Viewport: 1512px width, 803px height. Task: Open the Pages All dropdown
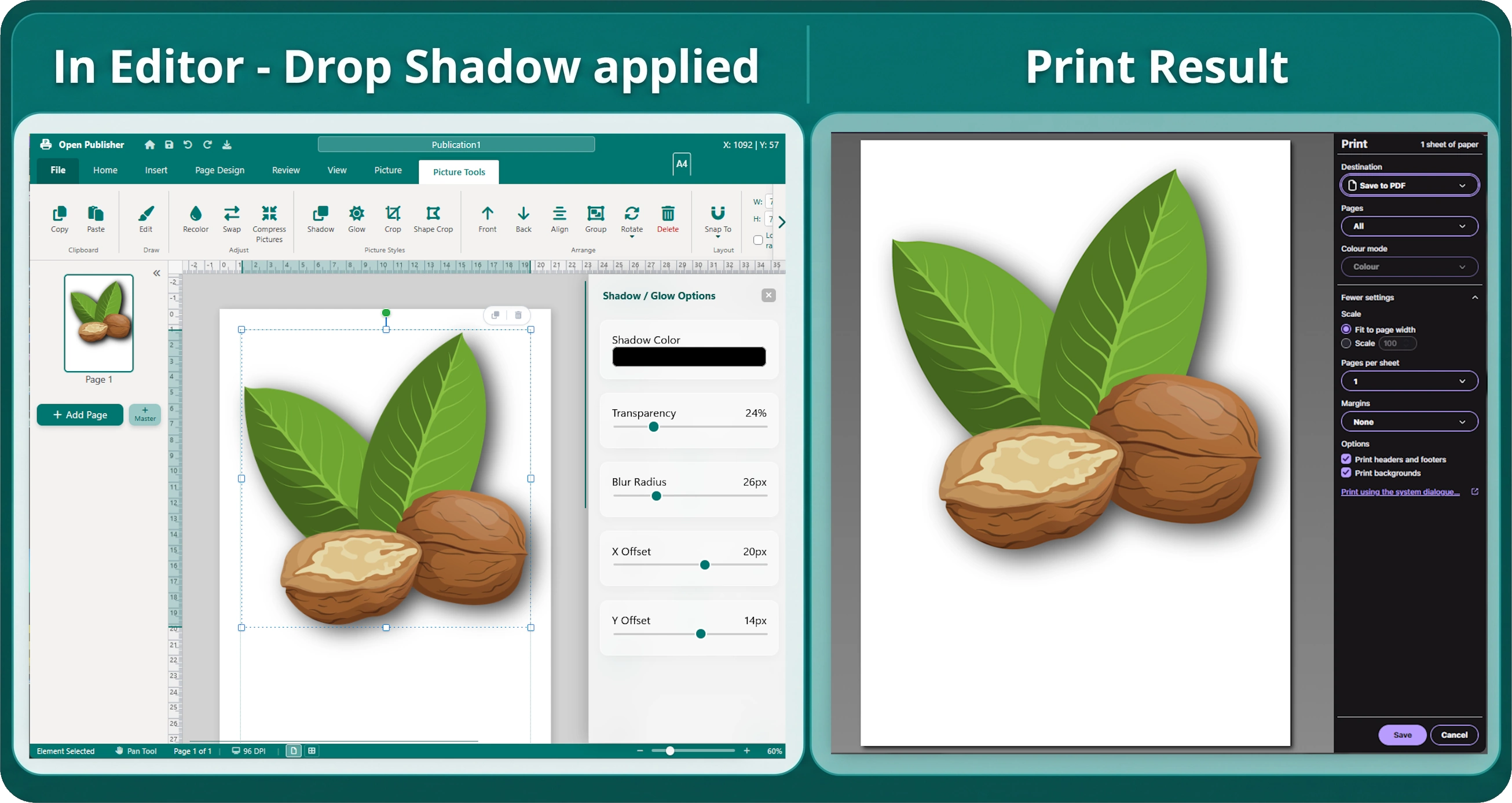1410,226
